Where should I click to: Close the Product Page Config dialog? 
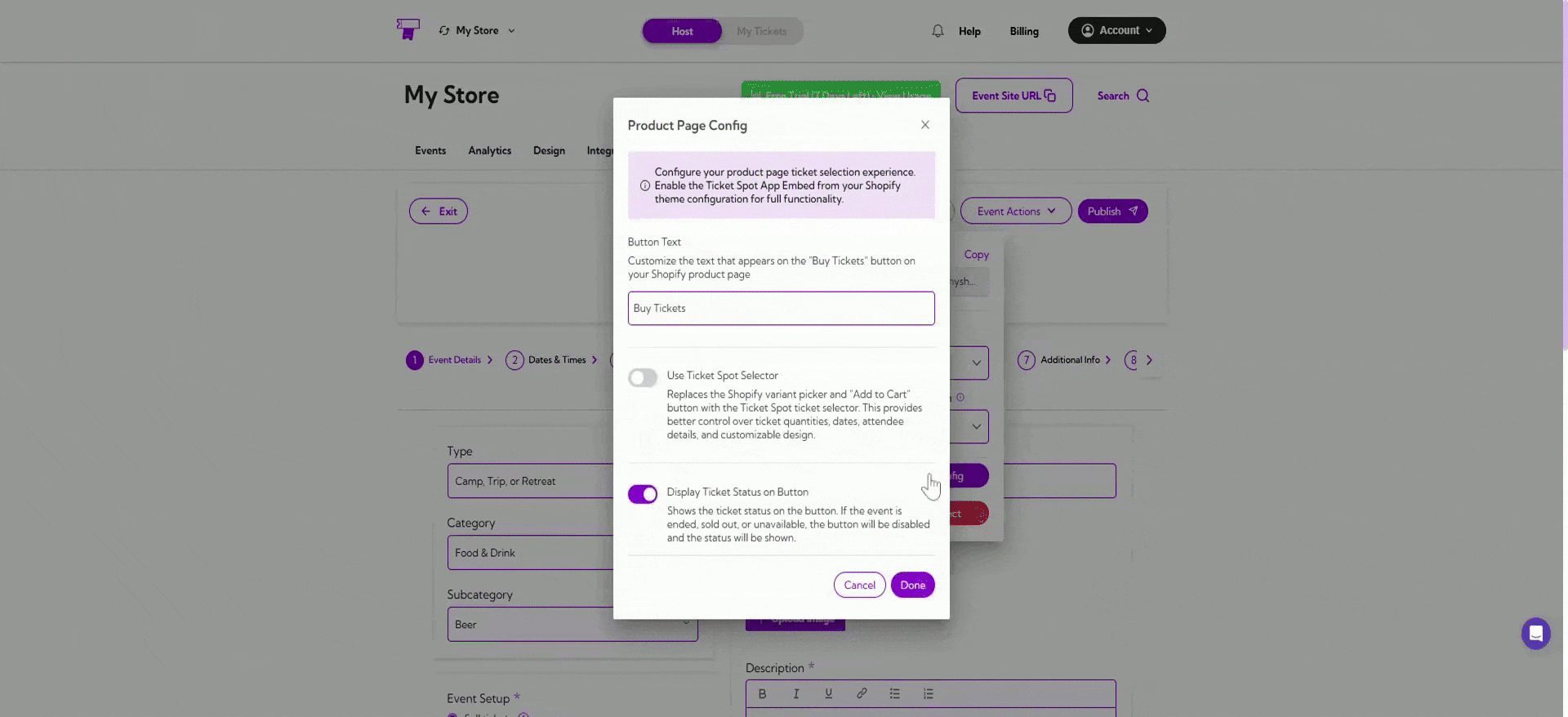(x=925, y=125)
